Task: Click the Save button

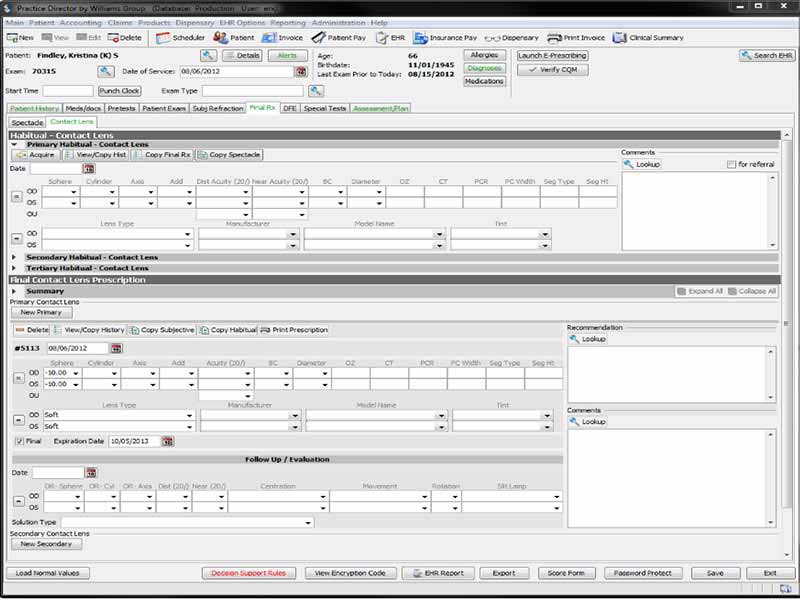Action: point(715,573)
